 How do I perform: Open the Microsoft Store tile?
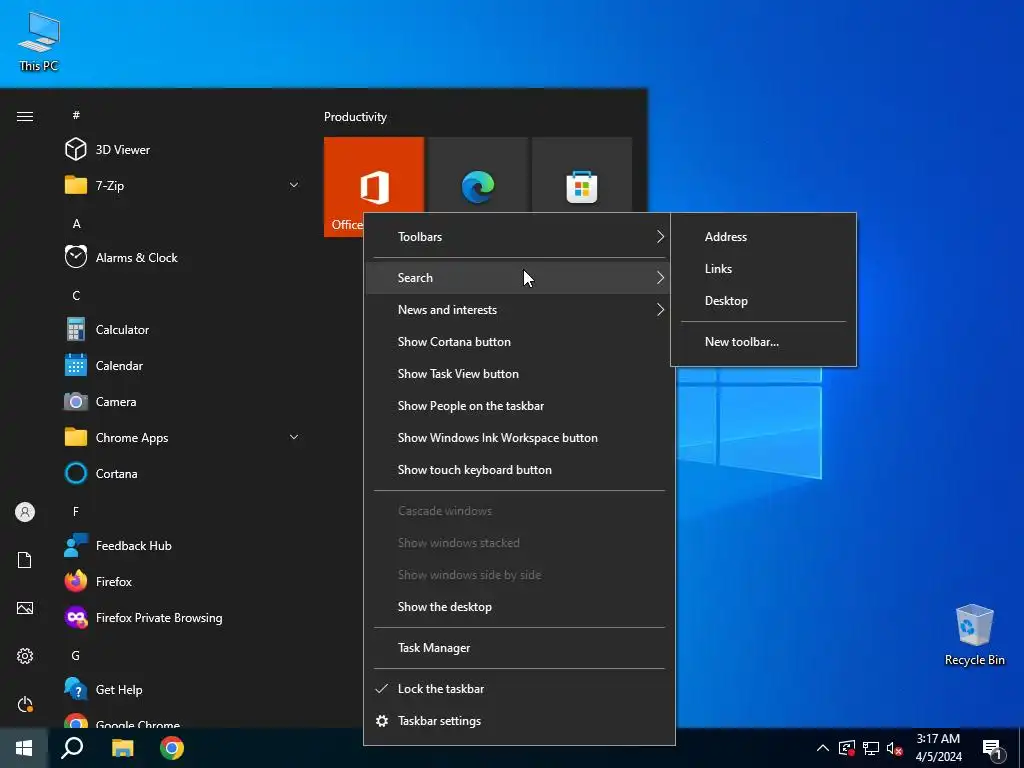click(x=582, y=187)
